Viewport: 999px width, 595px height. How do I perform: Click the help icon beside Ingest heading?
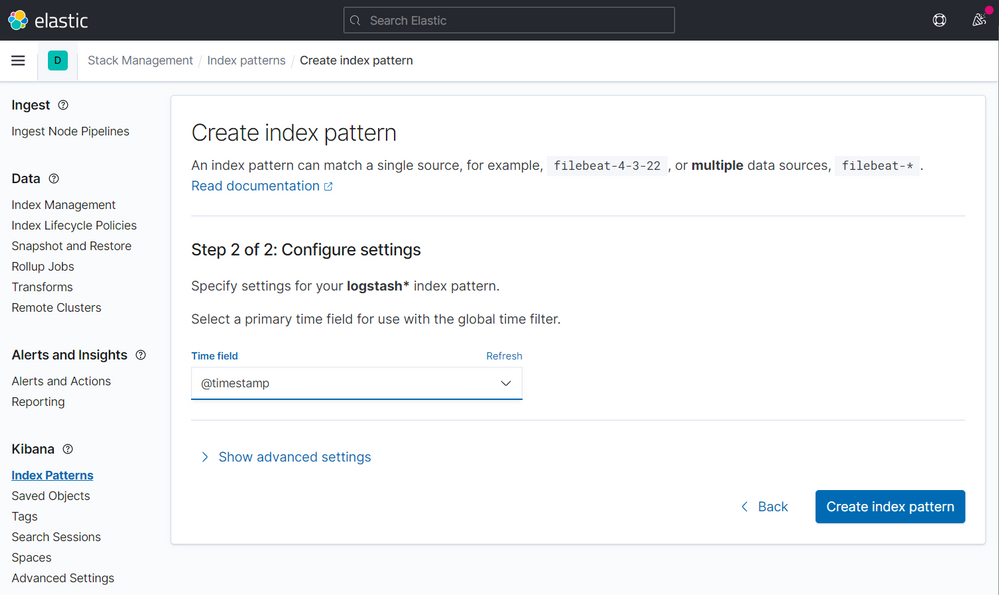click(x=63, y=105)
